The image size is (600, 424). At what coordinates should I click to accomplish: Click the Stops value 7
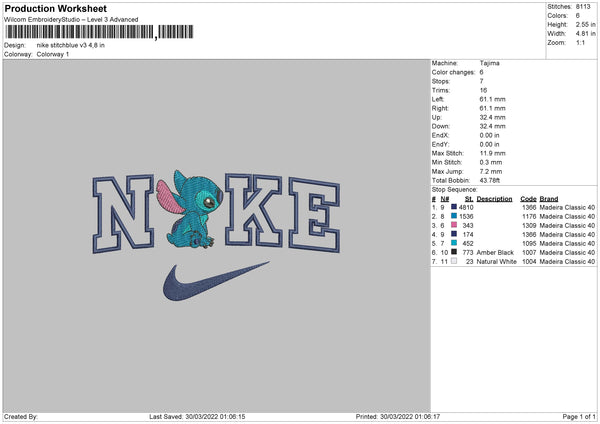[x=481, y=81]
